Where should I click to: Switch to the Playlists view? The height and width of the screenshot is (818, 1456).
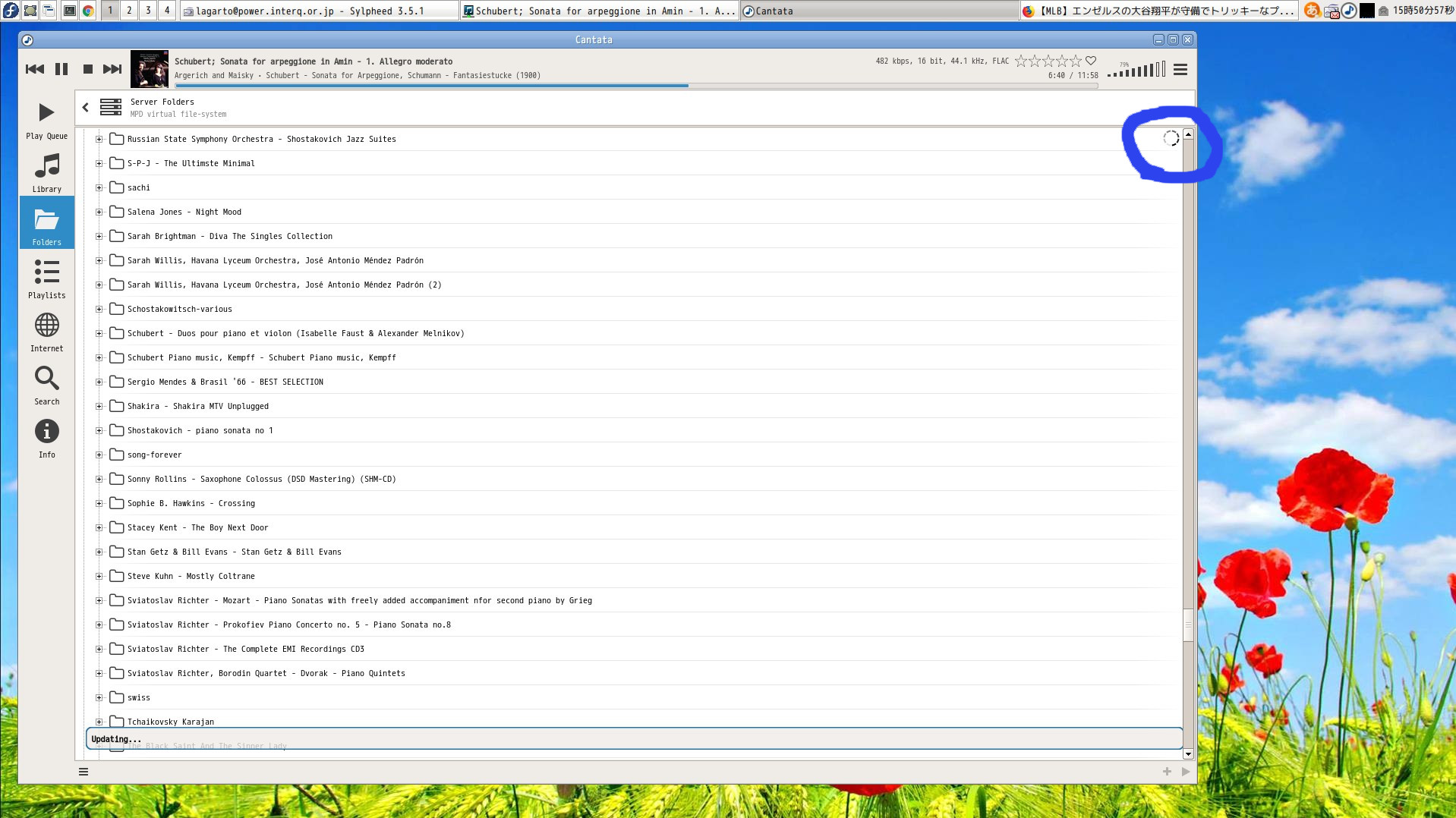coord(46,279)
